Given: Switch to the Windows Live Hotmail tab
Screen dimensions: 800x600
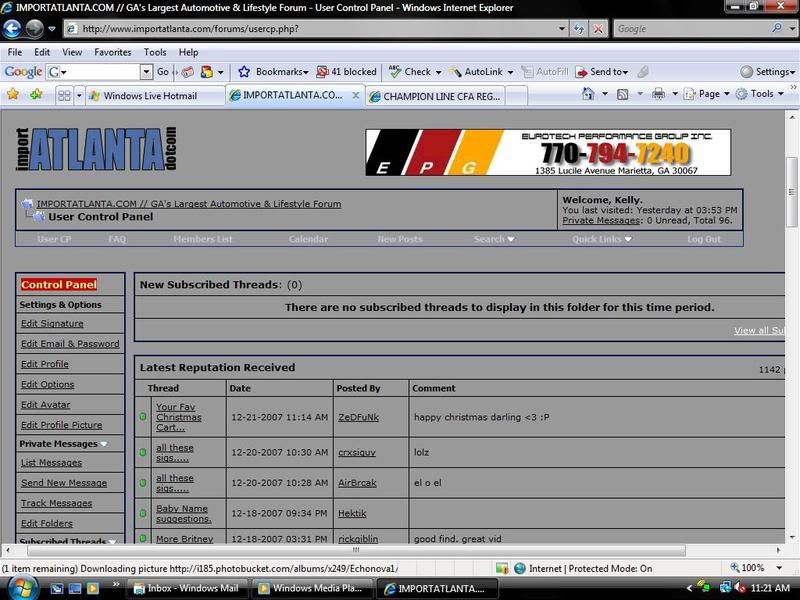Looking at the screenshot, I should 150,96.
